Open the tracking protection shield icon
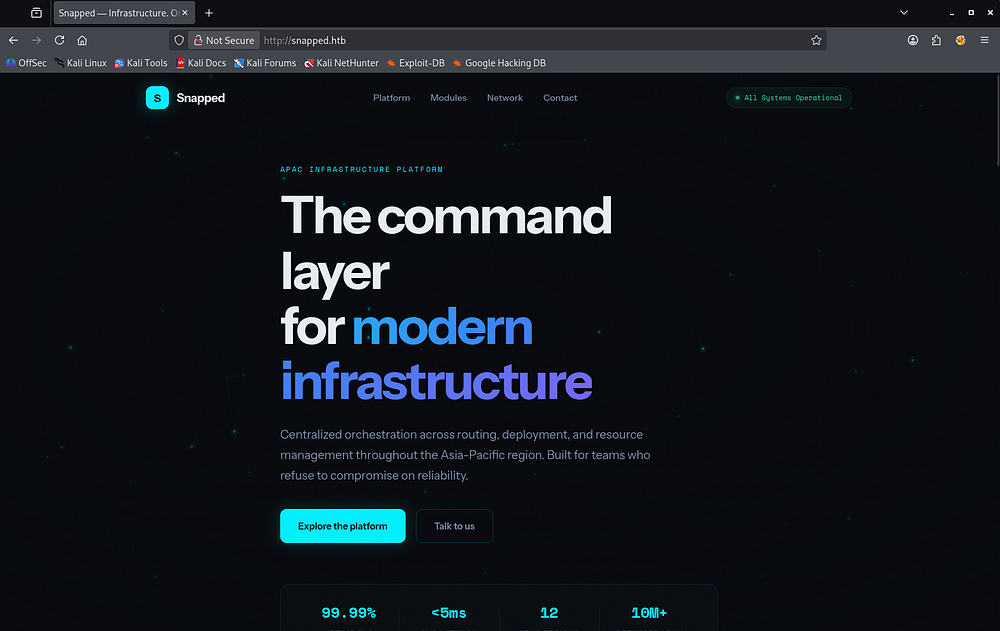This screenshot has height=631, width=1000. [x=179, y=40]
